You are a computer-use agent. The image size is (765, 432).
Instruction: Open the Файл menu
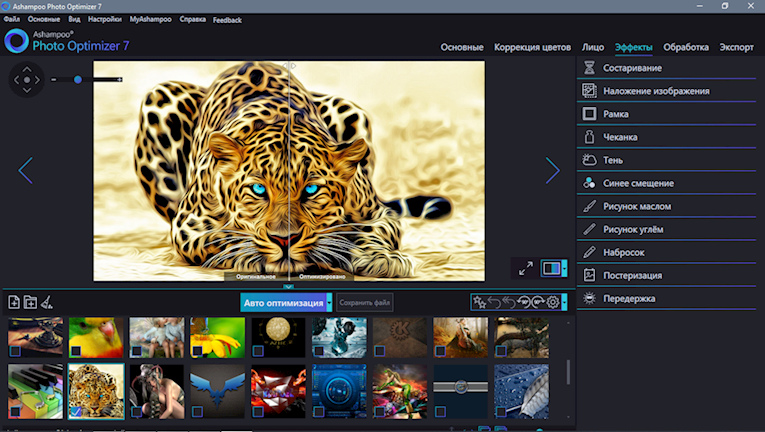(12, 20)
